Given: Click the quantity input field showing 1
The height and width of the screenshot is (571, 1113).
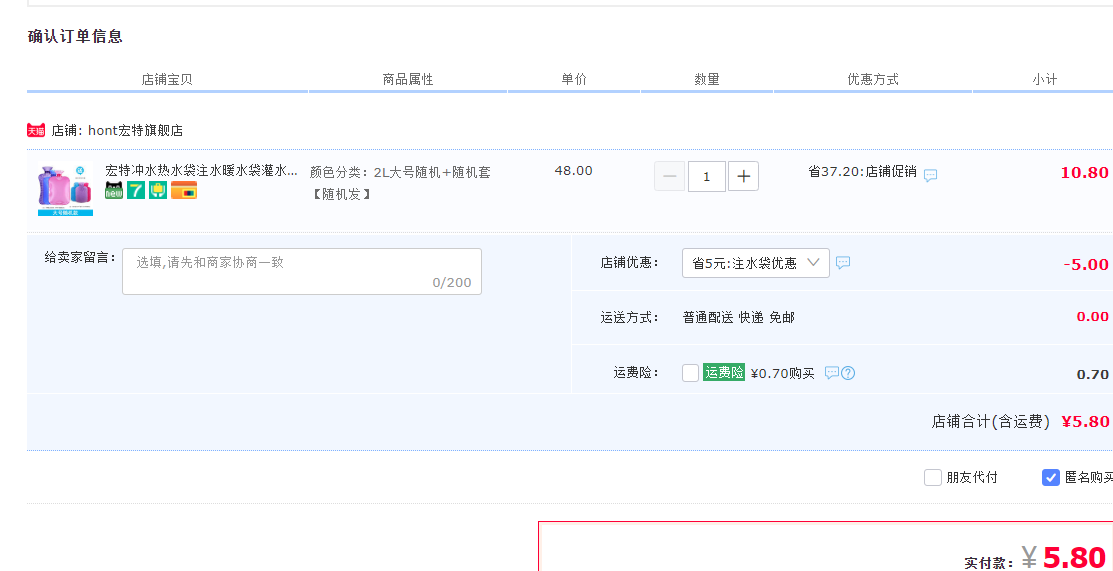Looking at the screenshot, I should click(706, 176).
